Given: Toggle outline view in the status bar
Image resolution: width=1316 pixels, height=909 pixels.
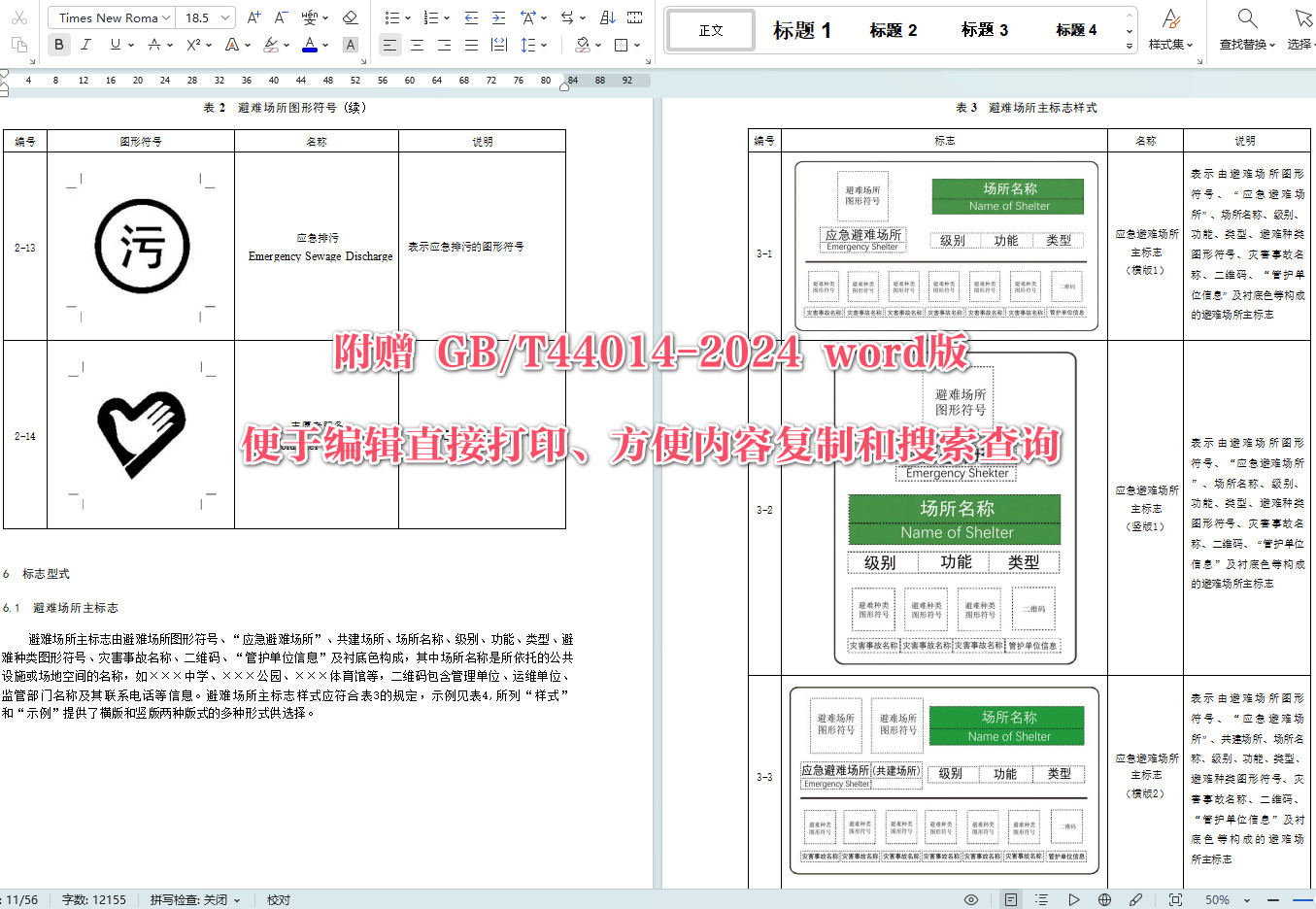Looking at the screenshot, I should (1041, 899).
